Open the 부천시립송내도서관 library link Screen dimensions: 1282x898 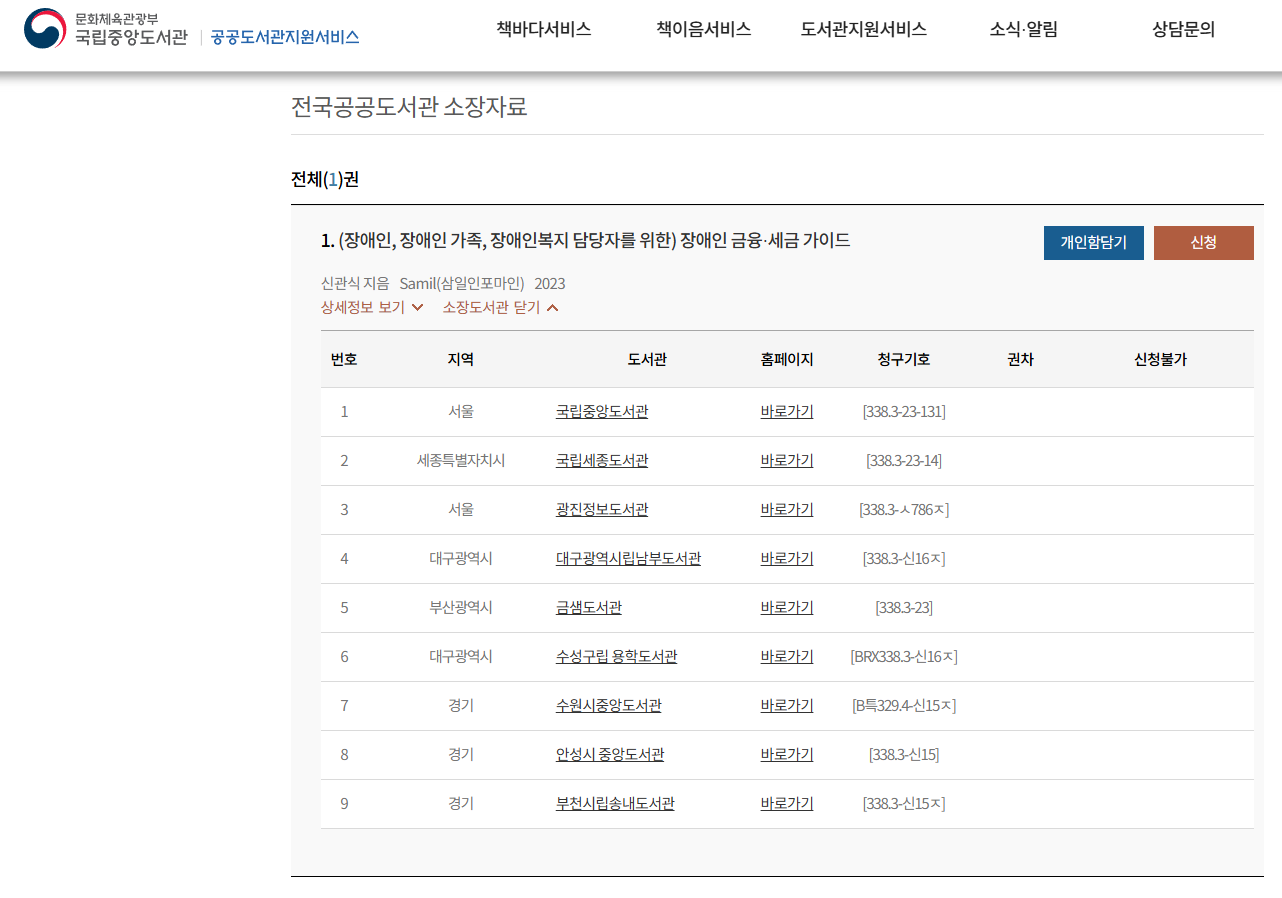615,803
